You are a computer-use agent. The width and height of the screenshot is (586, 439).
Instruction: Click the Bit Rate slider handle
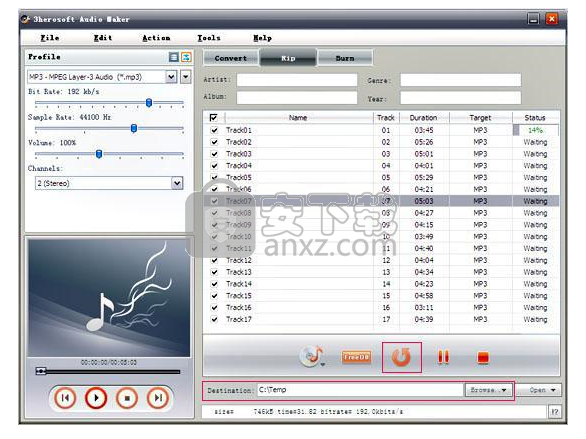click(x=149, y=102)
